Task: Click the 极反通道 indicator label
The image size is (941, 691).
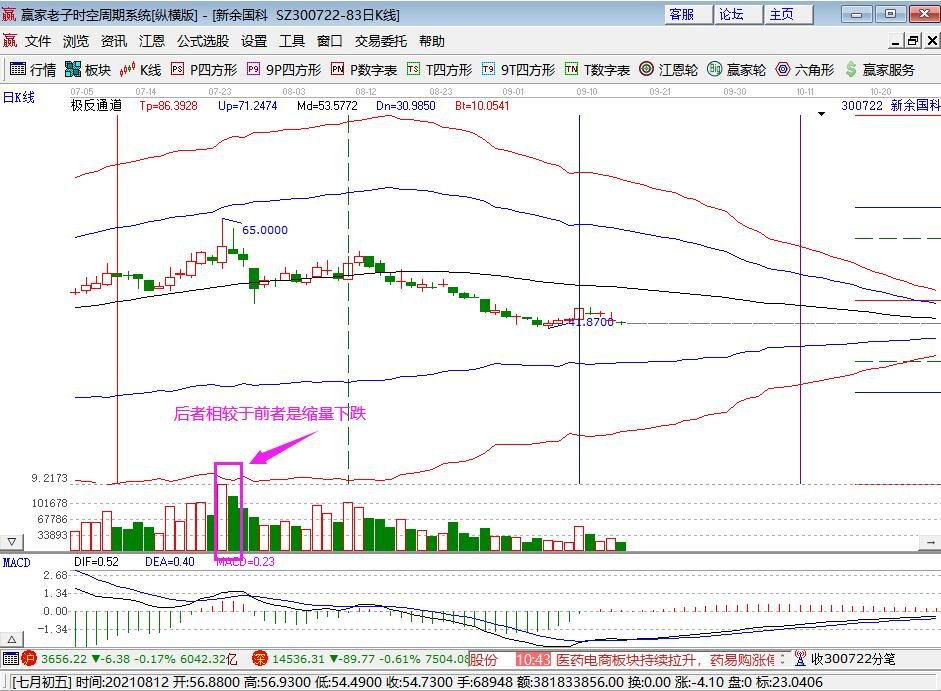Action: click(x=96, y=105)
